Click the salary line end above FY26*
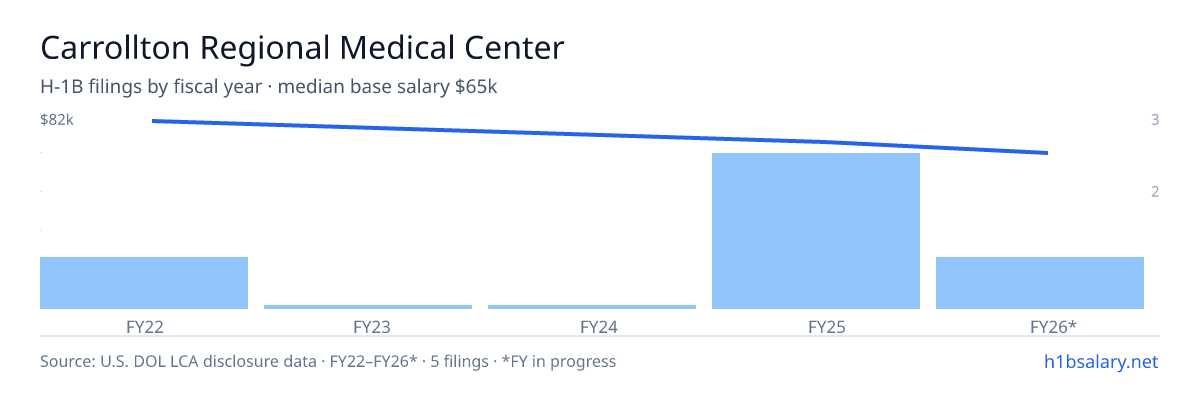 point(1047,153)
